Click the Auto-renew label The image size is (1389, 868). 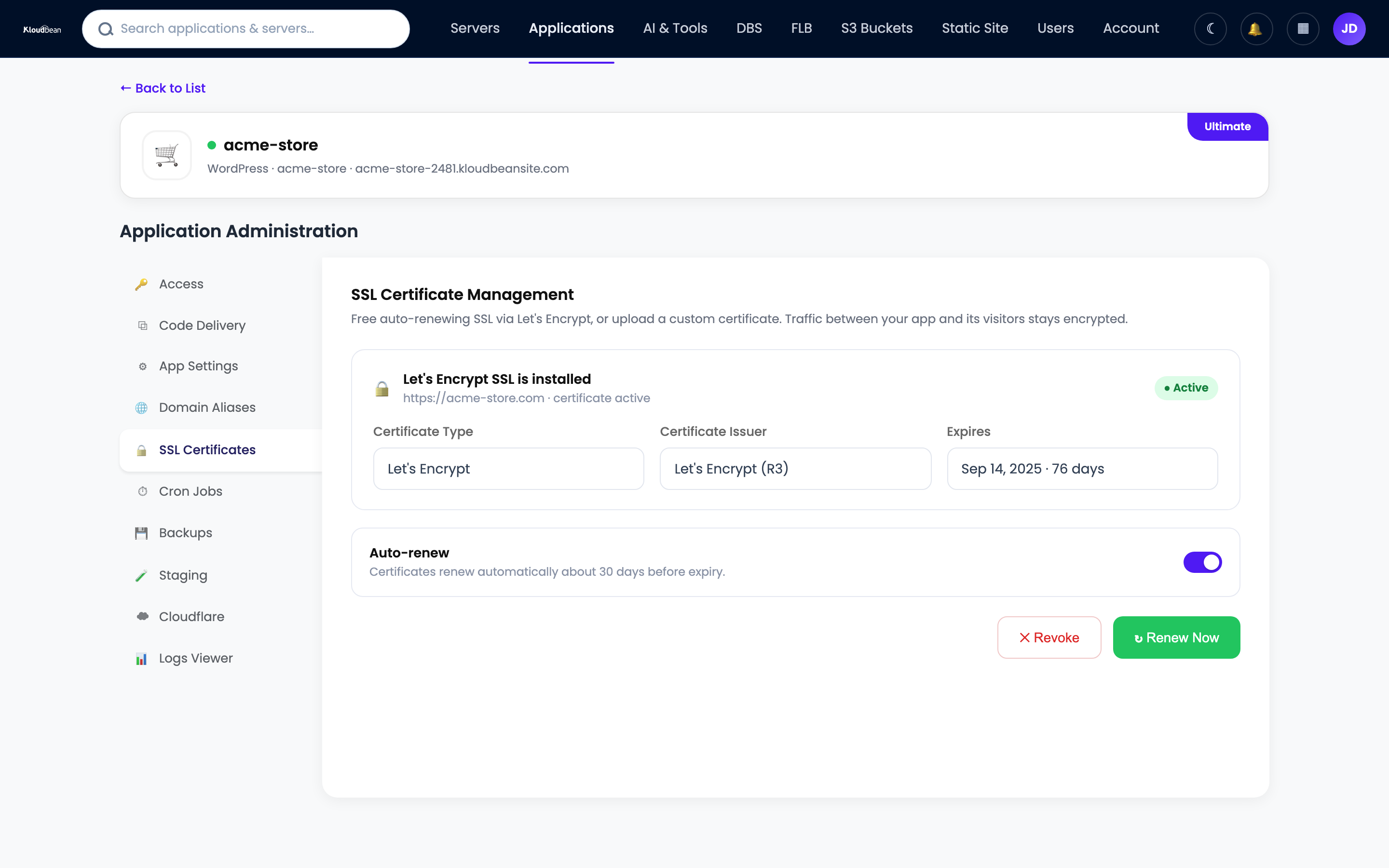click(x=409, y=553)
